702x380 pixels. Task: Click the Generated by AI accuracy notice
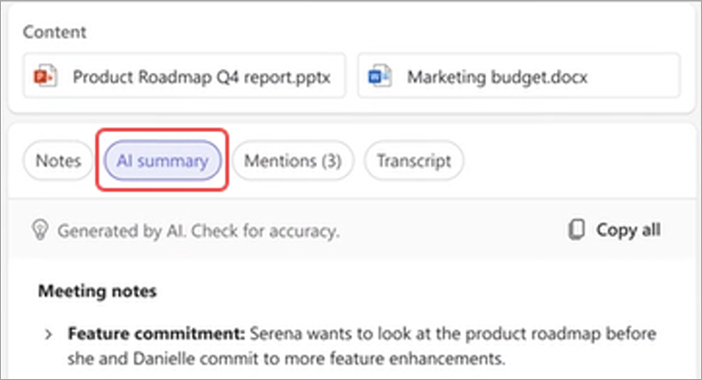pyautogui.click(x=199, y=231)
